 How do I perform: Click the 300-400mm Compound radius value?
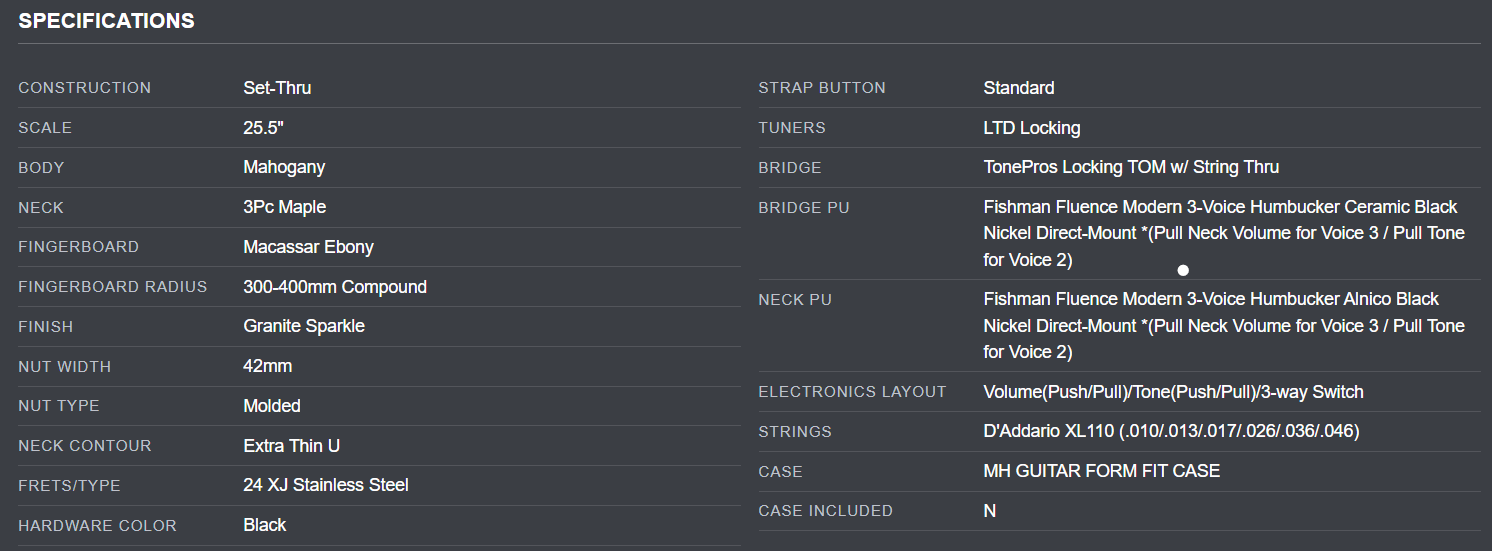[x=335, y=287]
